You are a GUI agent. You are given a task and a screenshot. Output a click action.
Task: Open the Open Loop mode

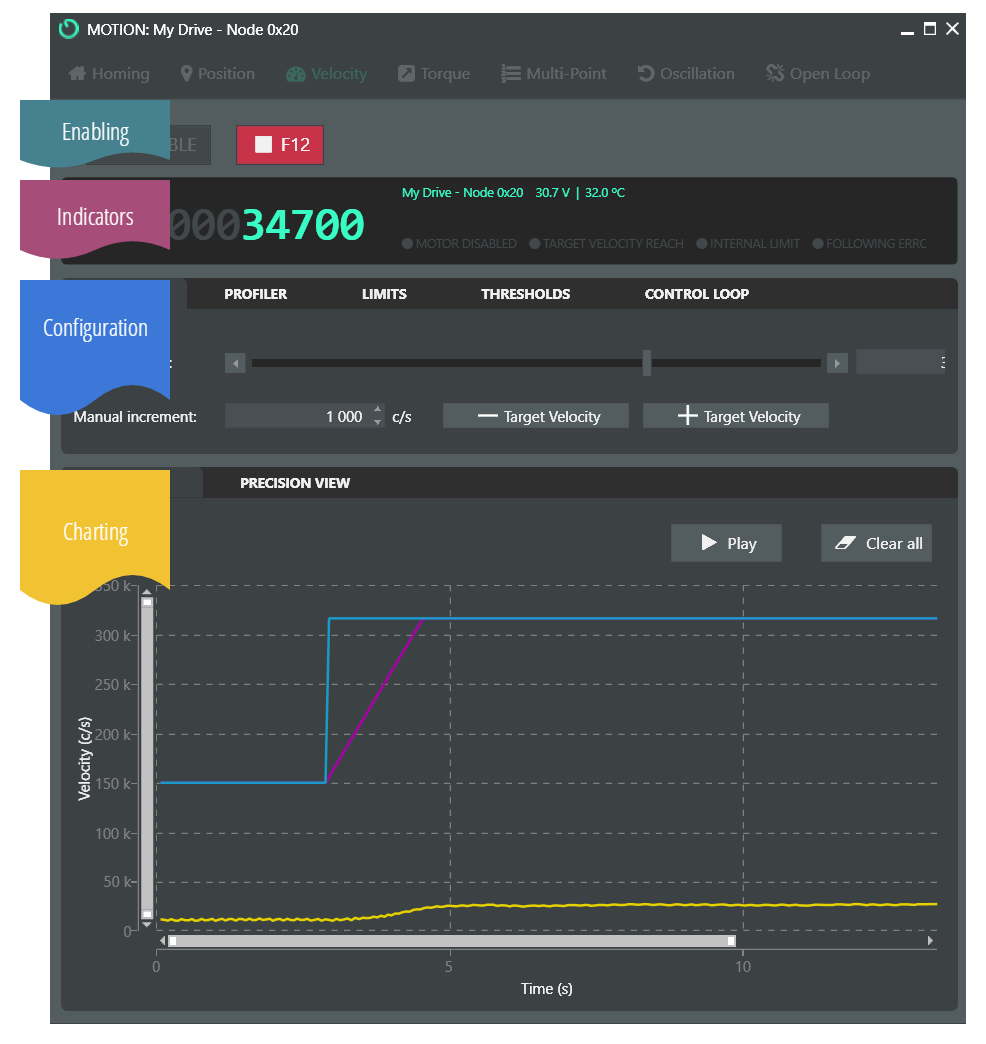817,74
